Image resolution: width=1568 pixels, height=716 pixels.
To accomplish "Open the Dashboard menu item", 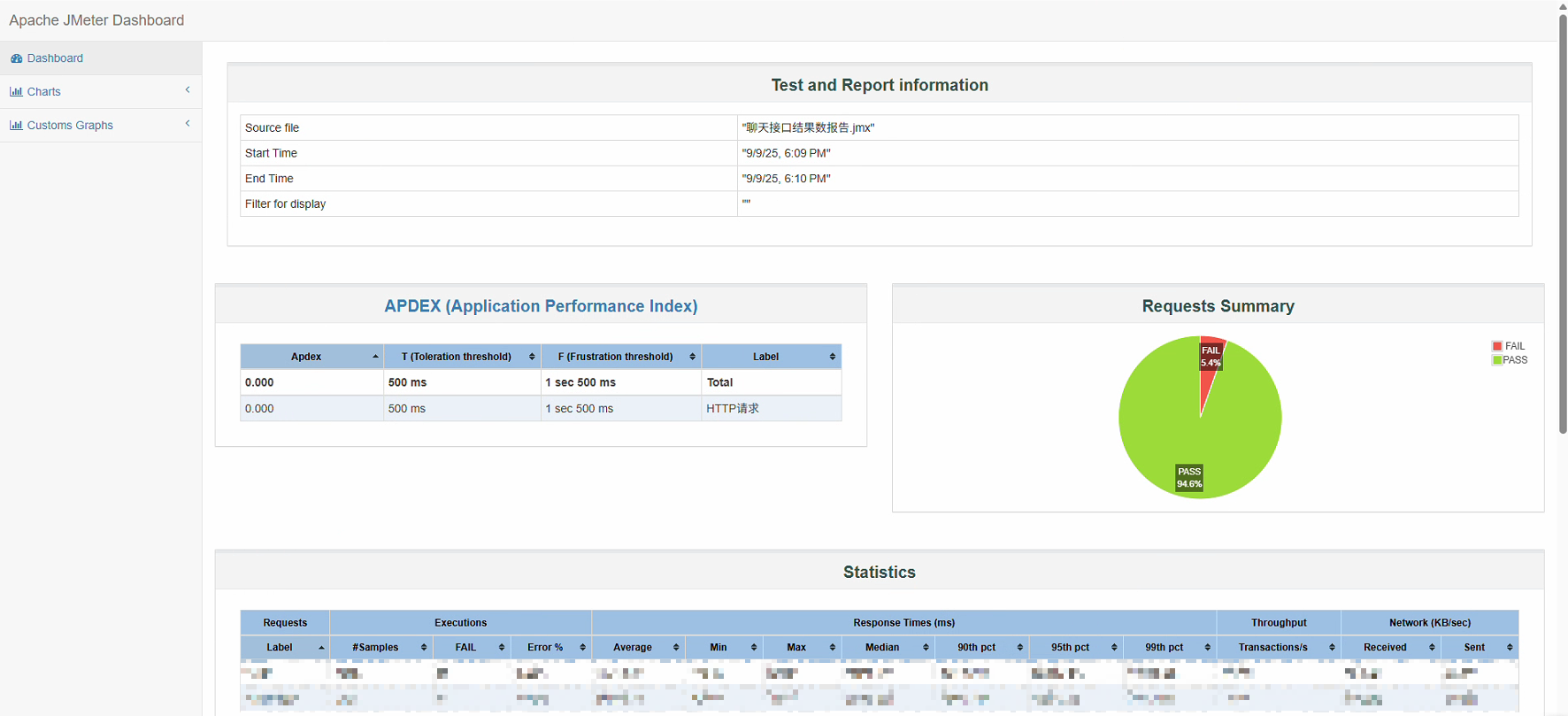I will (55, 58).
